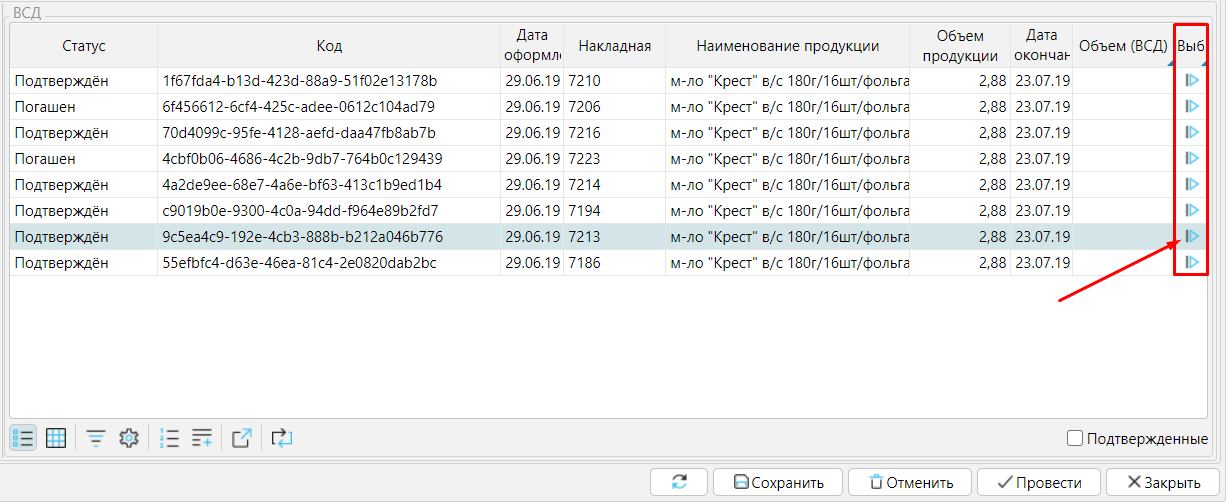Click select arrow for invoice 7186 row
The width and height of the screenshot is (1226, 502).
(x=1190, y=262)
